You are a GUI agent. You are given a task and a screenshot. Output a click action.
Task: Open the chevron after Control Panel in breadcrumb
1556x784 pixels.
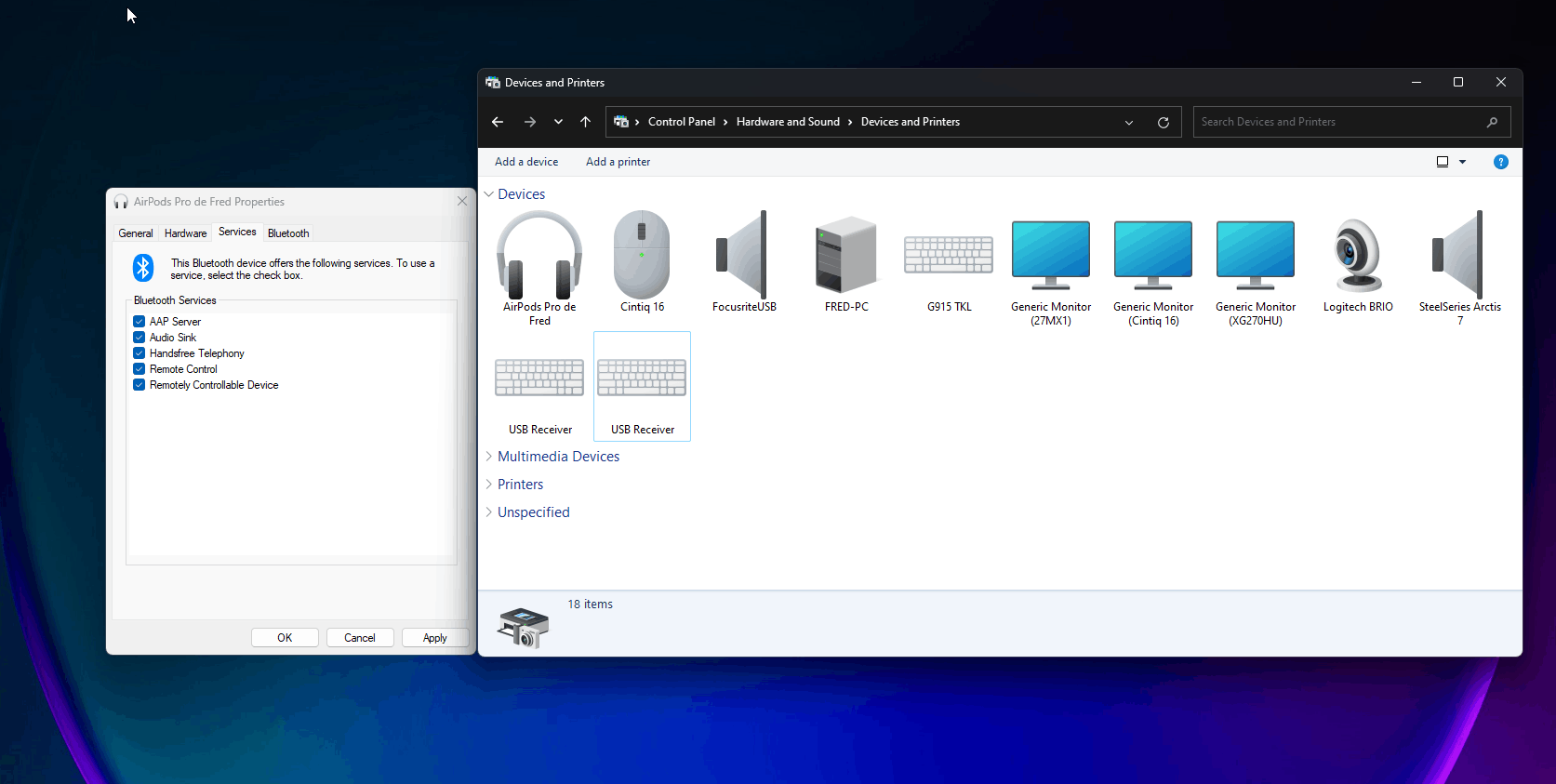725,122
